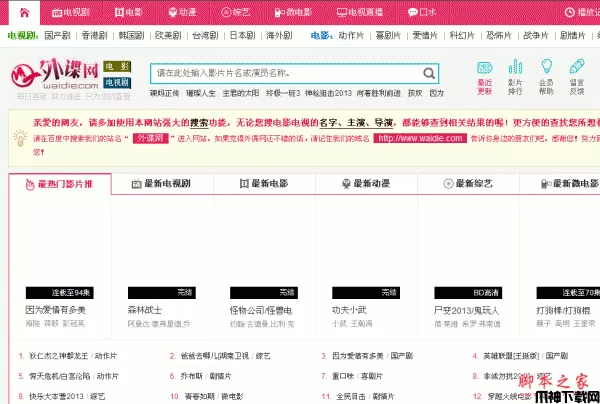This screenshot has width=600, height=404.
Task: Select 喜剧片 movie category link
Action: [388, 36]
